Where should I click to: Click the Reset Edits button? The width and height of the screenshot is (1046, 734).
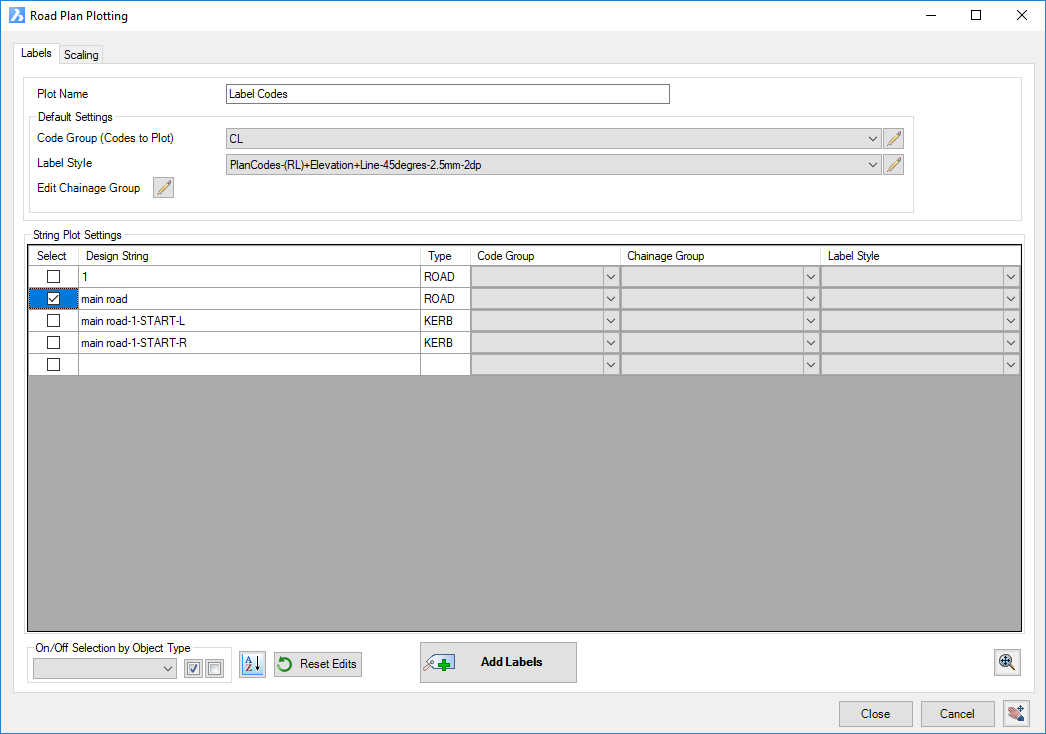[318, 664]
